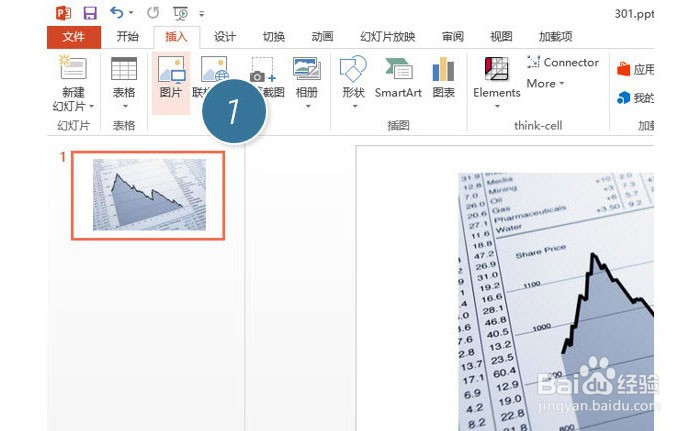Click the PowerPoint application icon

tap(63, 13)
